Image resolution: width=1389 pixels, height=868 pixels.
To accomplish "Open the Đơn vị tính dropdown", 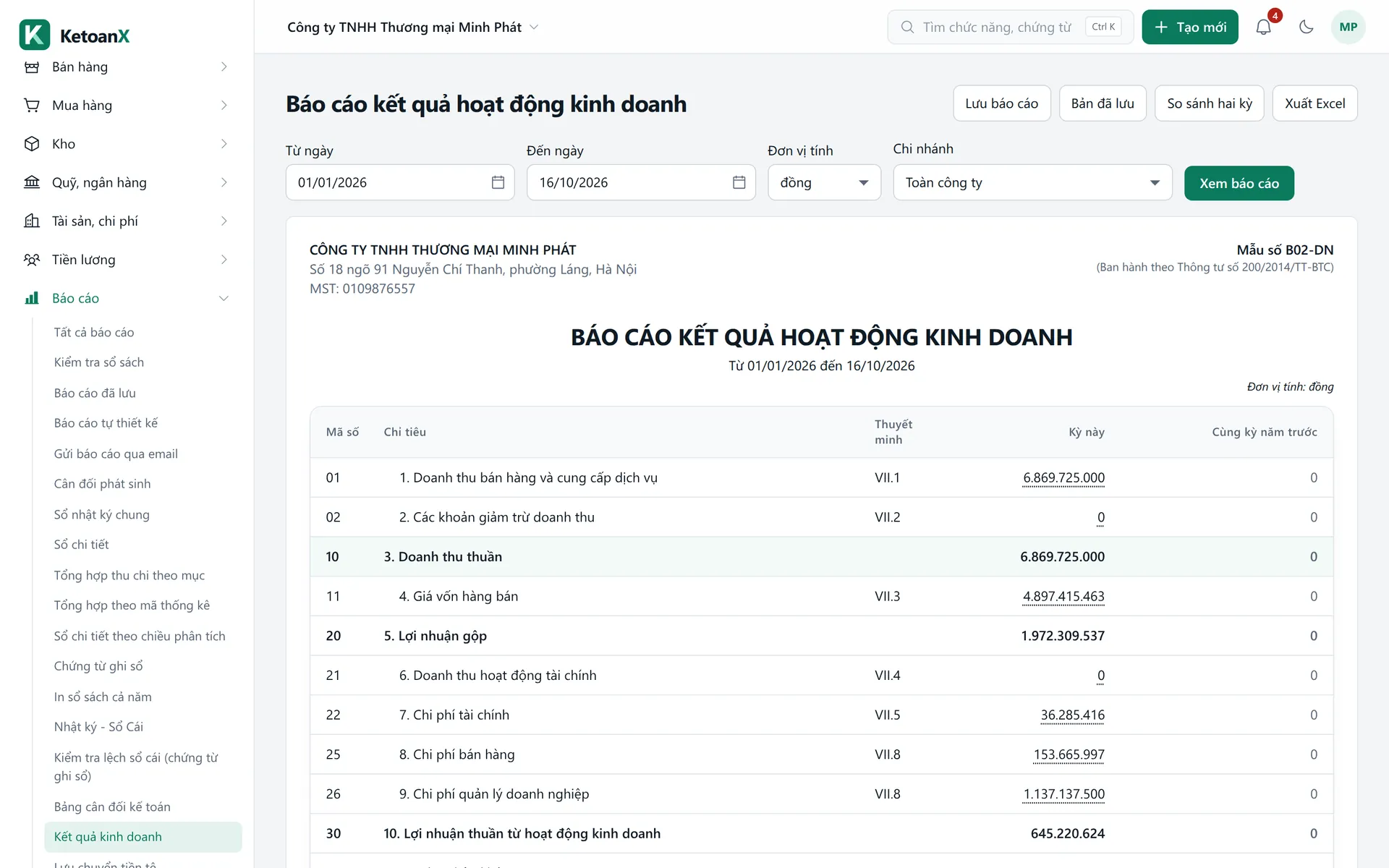I will click(x=824, y=182).
